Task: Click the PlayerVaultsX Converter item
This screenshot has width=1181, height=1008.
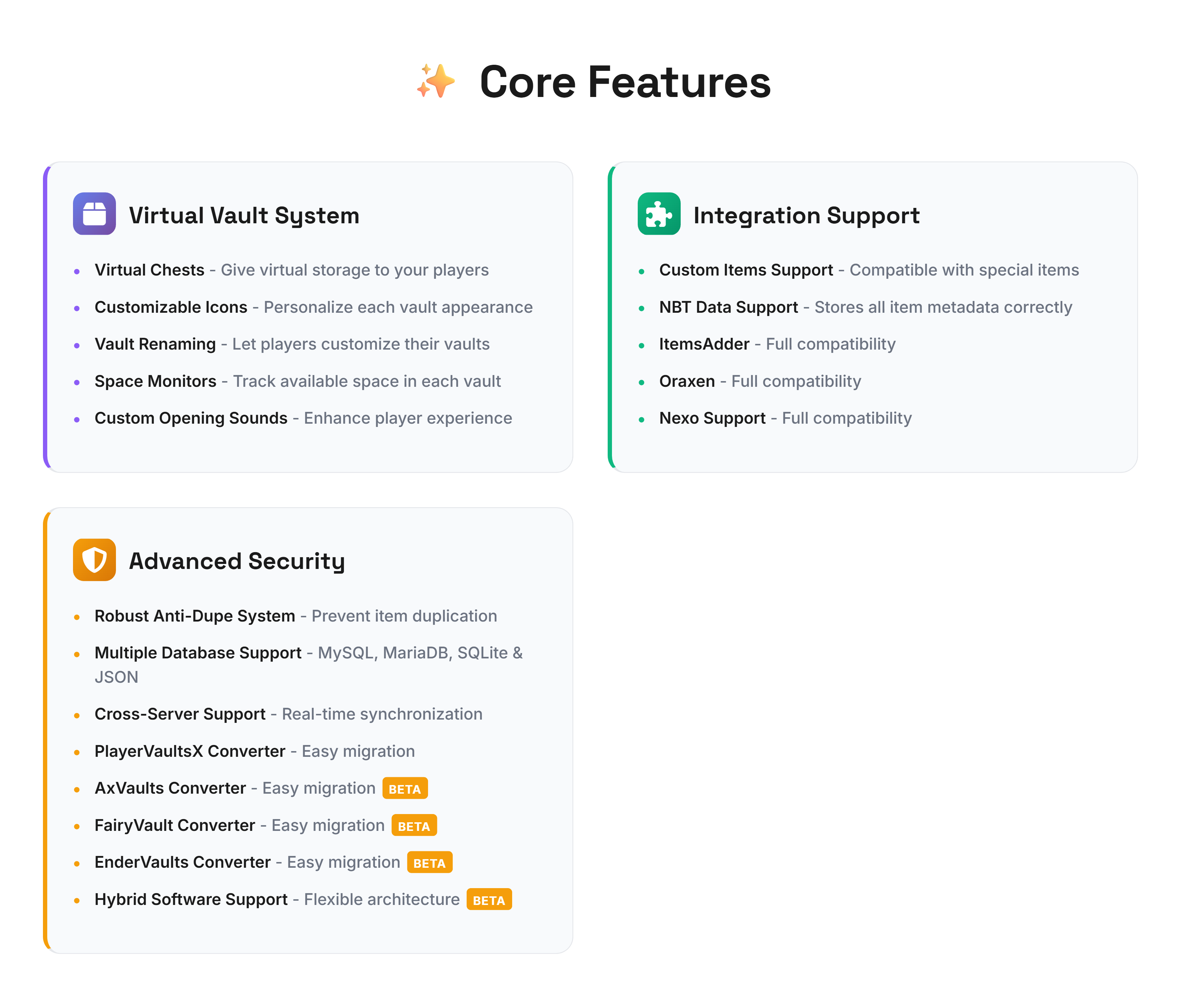Action: (255, 751)
